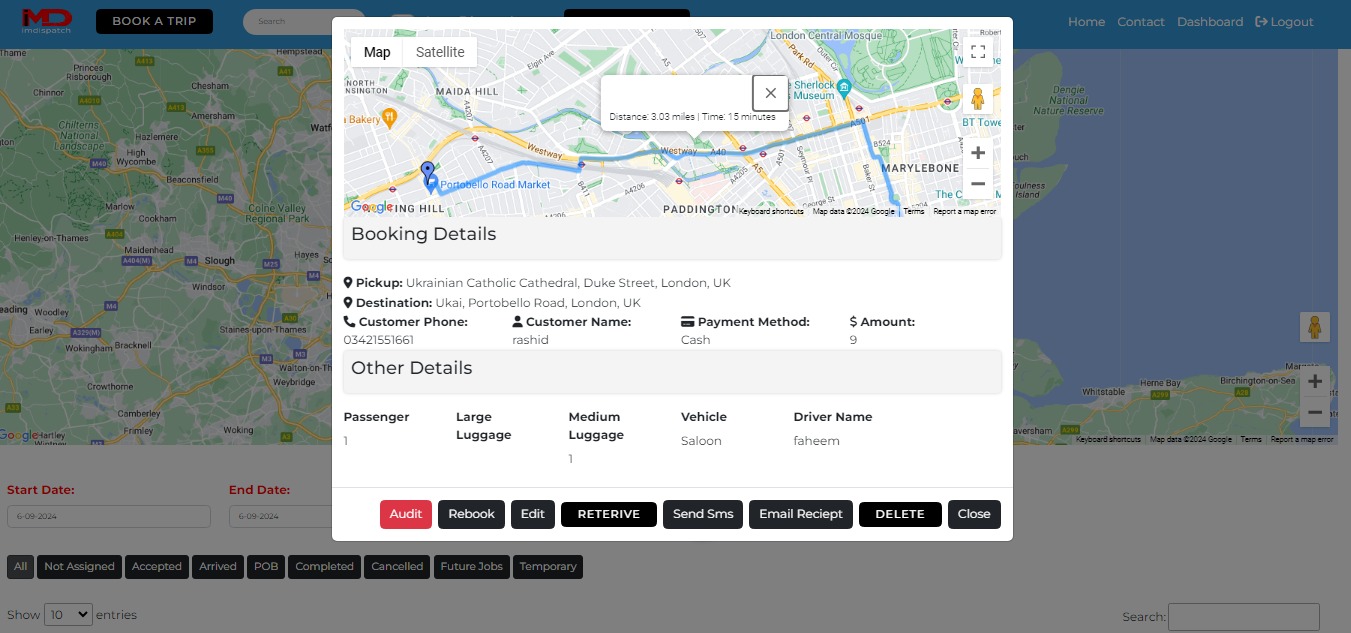1351x633 pixels.
Task: Click the red Audit button
Action: (x=406, y=514)
